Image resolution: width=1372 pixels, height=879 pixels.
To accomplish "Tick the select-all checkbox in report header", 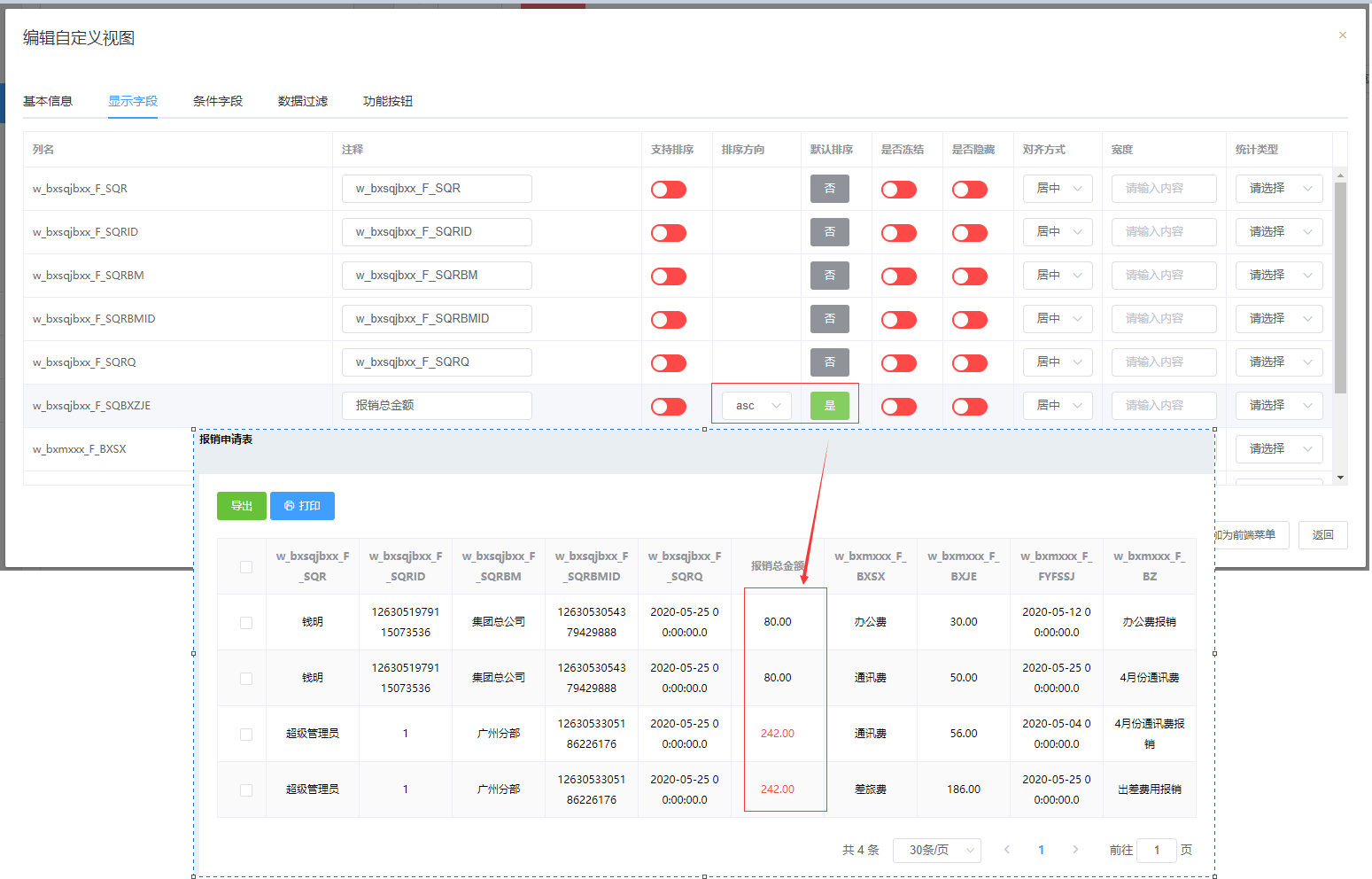I will (x=246, y=567).
